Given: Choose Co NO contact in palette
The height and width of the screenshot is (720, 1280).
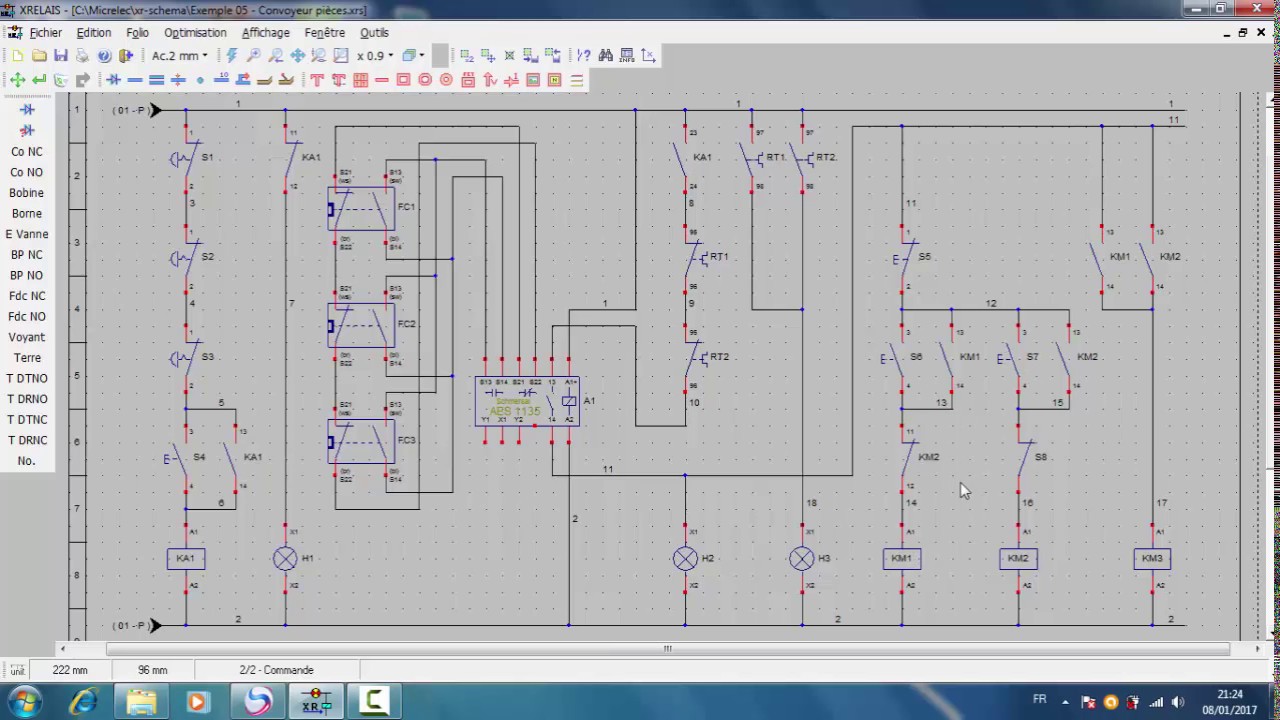Looking at the screenshot, I should [27, 172].
